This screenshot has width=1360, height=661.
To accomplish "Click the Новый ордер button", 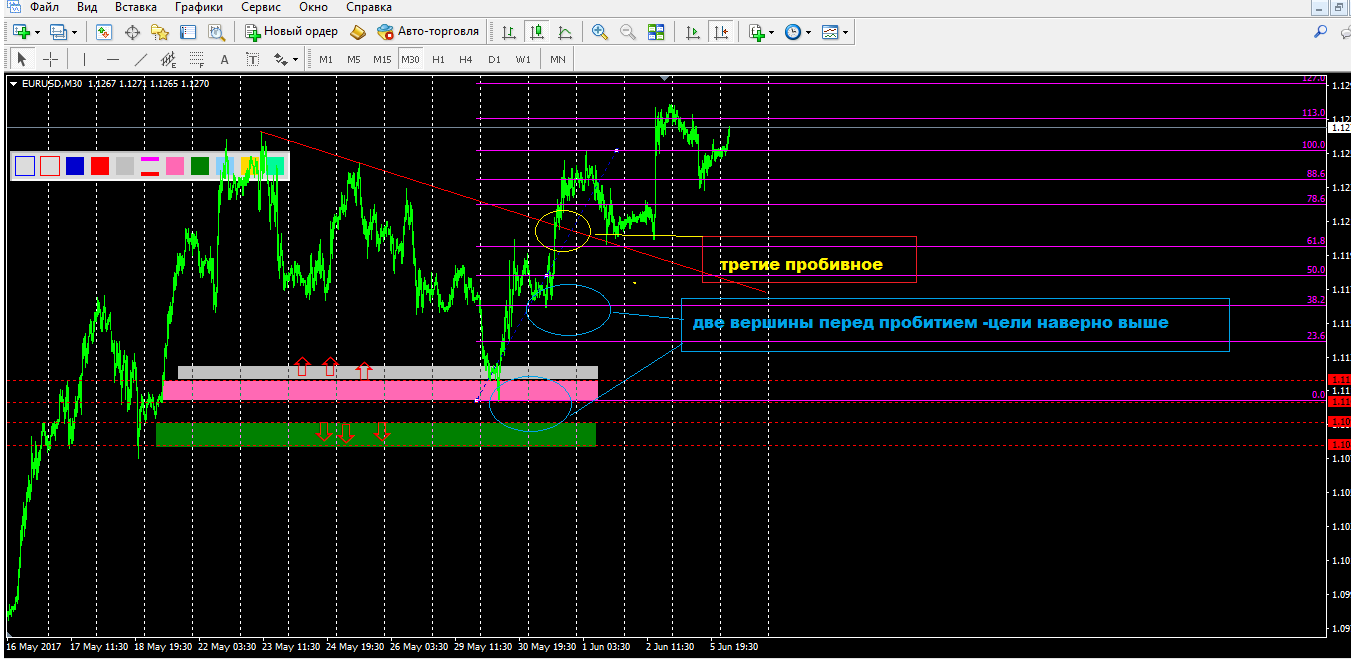I will pos(291,32).
